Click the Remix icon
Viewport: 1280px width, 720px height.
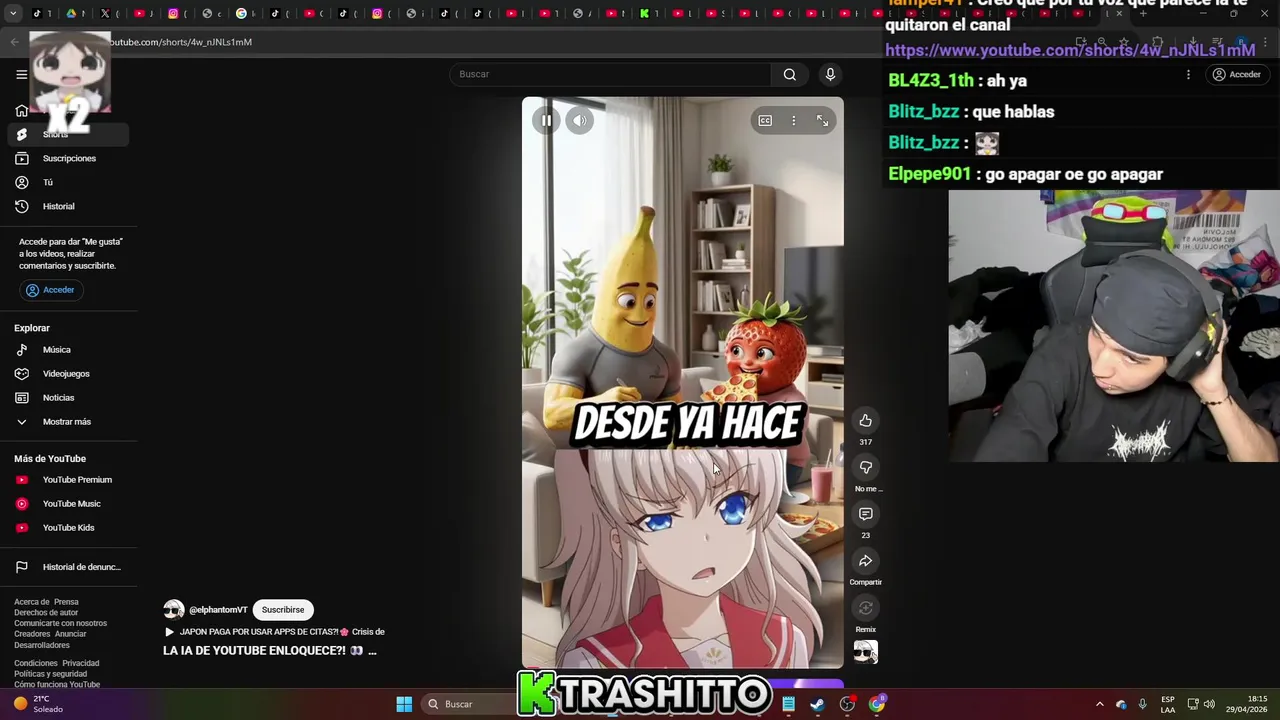coord(866,608)
